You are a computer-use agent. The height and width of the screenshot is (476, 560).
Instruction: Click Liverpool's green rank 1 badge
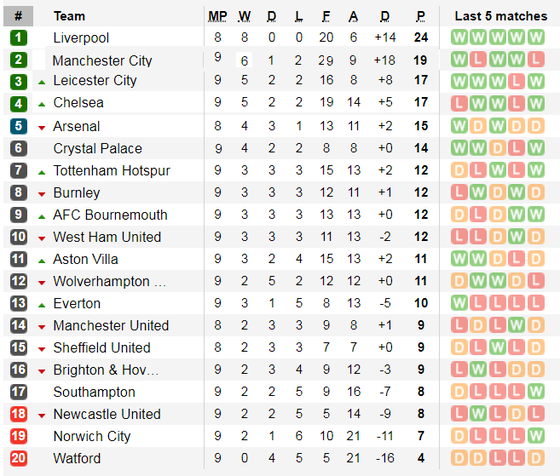(x=18, y=37)
